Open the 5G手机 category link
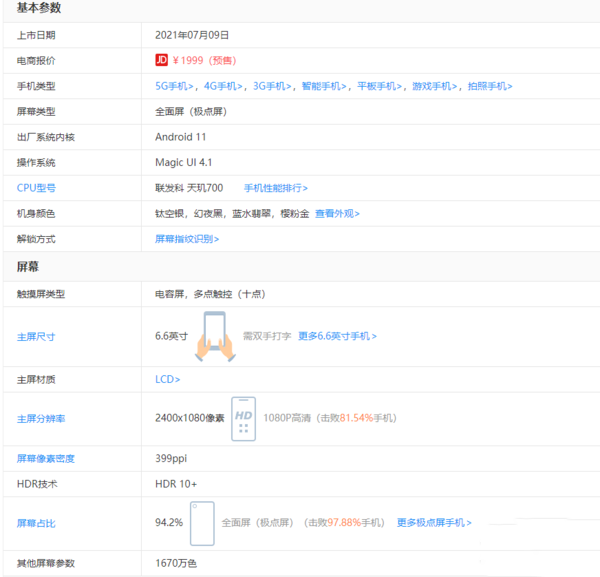This screenshot has width=600, height=577. pyautogui.click(x=176, y=86)
